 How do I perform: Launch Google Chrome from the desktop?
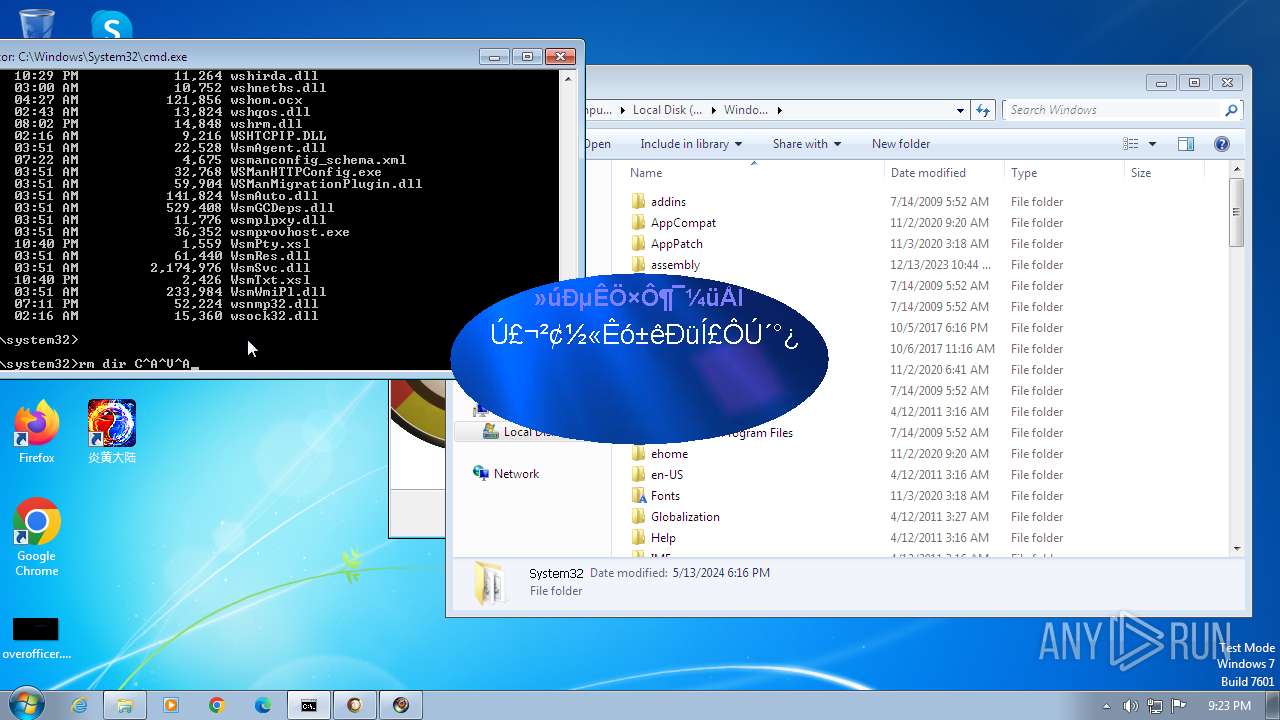coord(37,537)
